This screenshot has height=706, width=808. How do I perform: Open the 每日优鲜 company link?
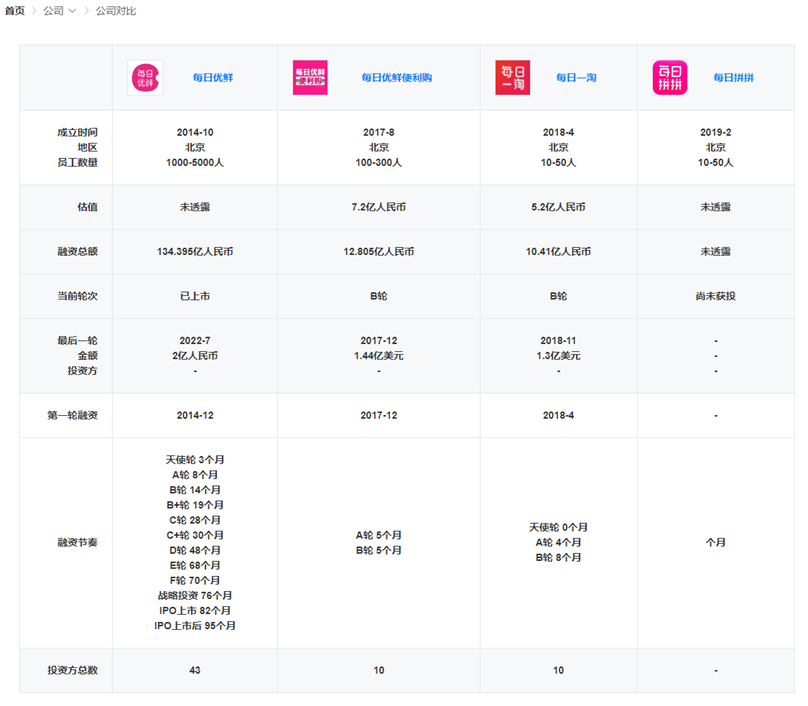(x=213, y=78)
